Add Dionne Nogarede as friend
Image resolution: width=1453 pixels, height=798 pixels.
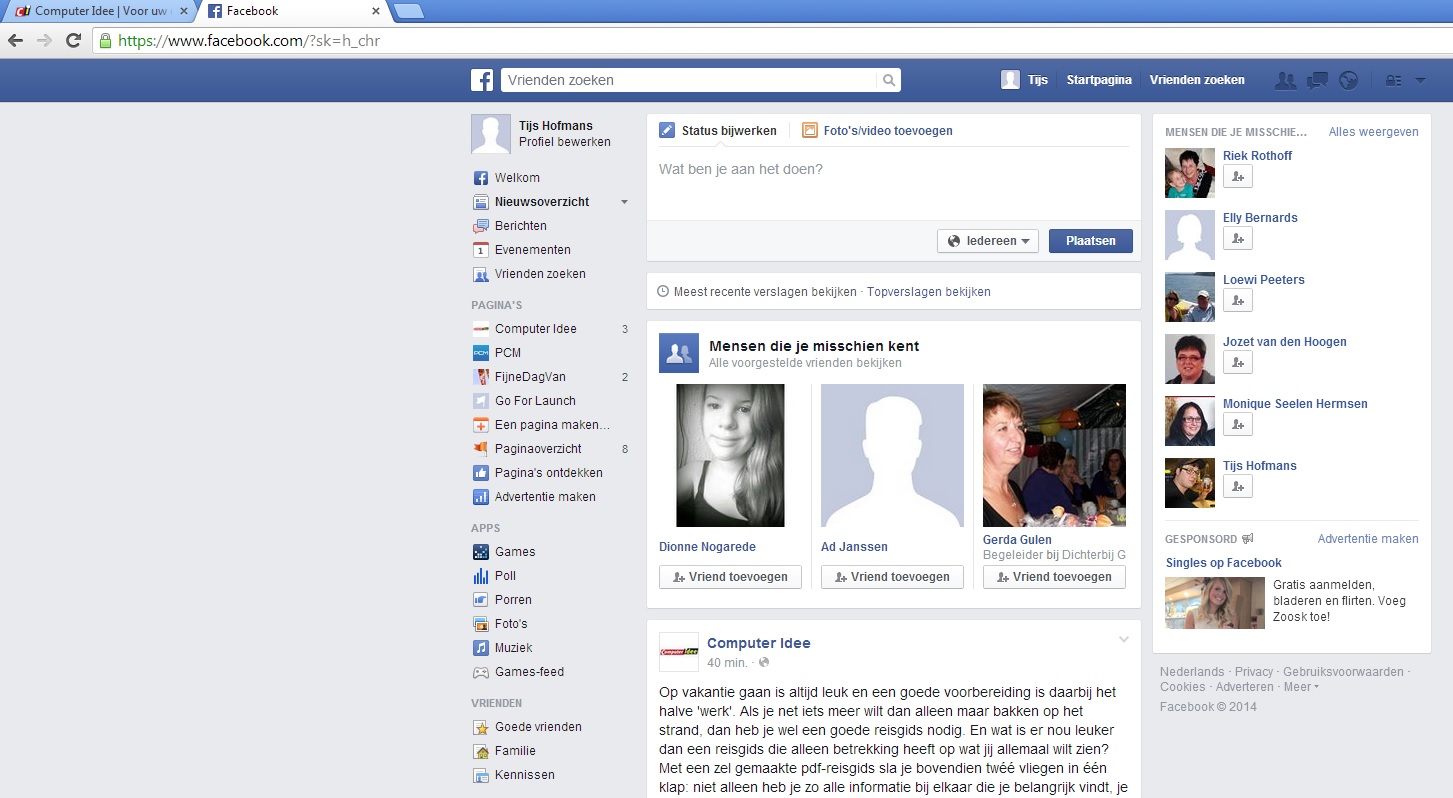click(730, 577)
